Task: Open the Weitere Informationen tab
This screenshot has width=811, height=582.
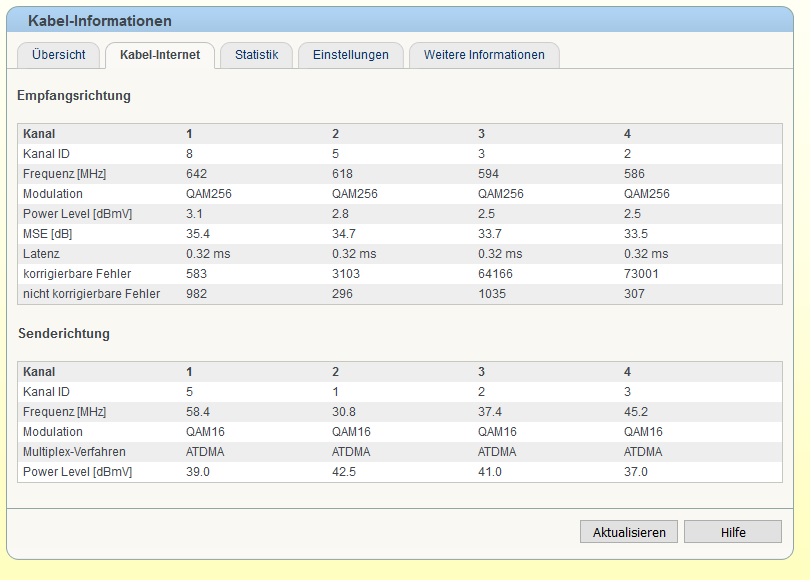Action: pos(484,55)
